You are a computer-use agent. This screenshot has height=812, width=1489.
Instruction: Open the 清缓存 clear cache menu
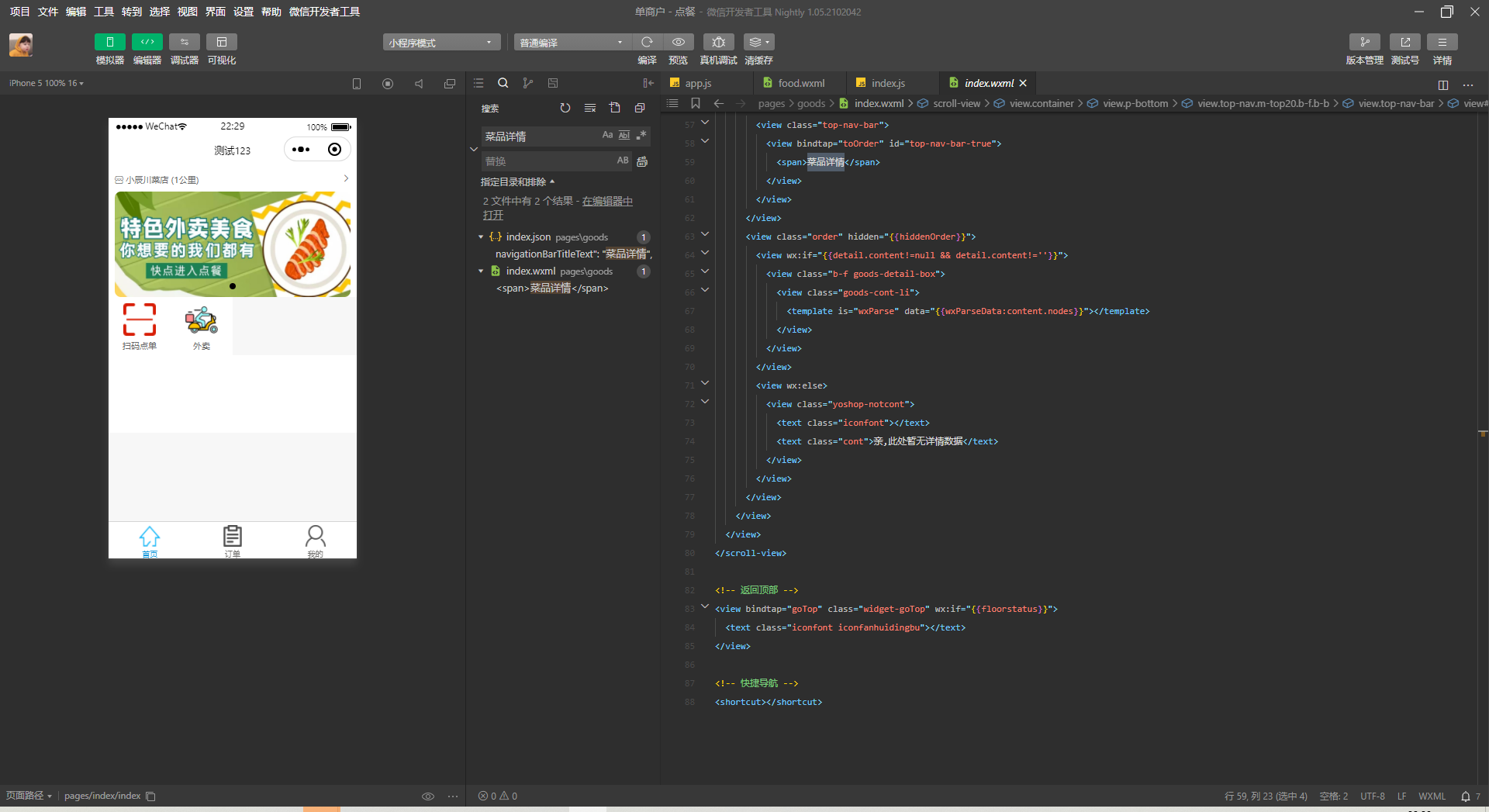759,42
